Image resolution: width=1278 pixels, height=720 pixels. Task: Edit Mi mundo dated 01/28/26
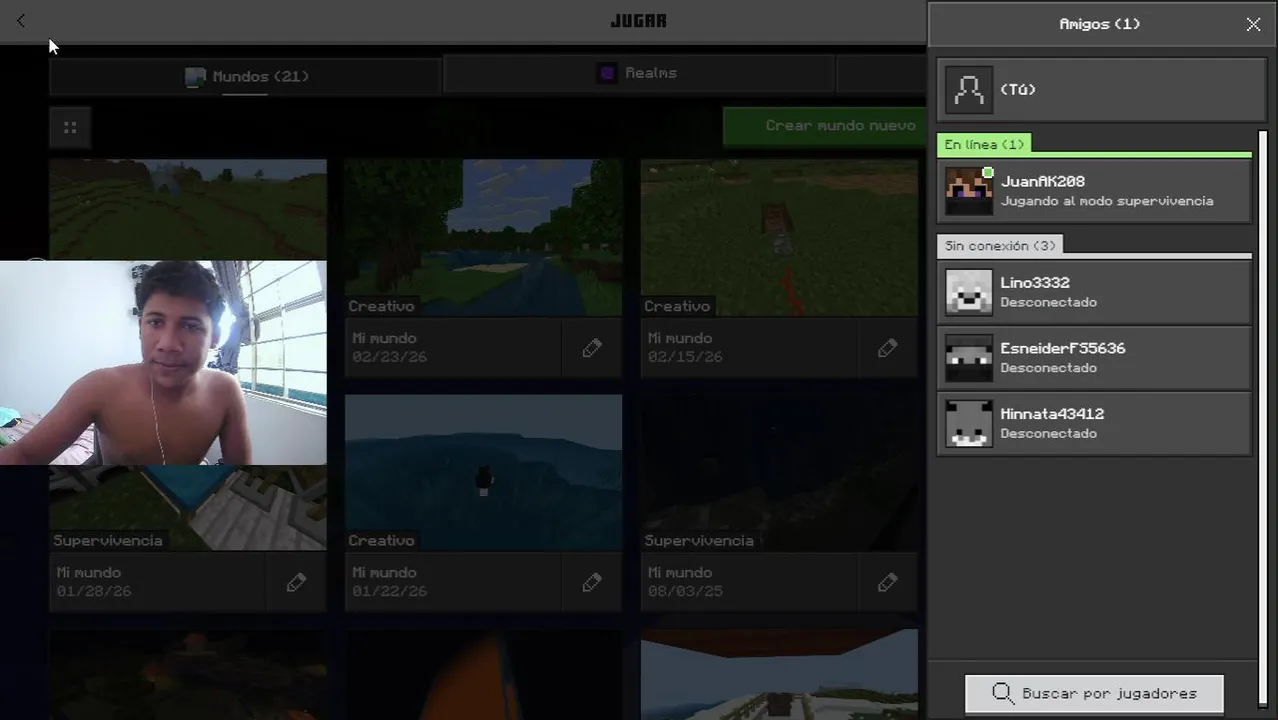(x=296, y=582)
